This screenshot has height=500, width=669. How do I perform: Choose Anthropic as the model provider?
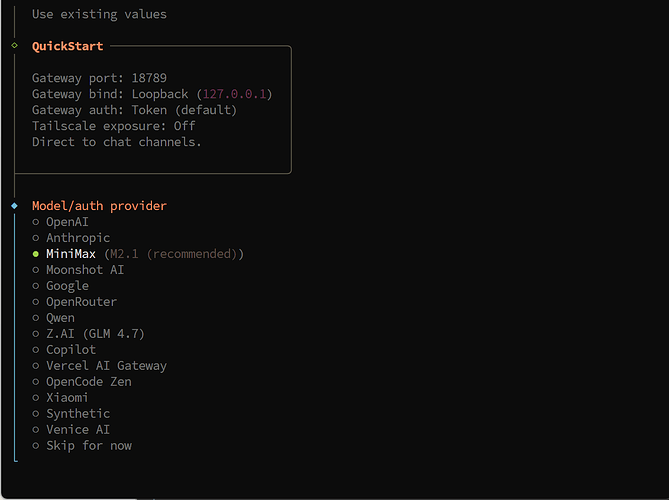[x=71, y=238]
